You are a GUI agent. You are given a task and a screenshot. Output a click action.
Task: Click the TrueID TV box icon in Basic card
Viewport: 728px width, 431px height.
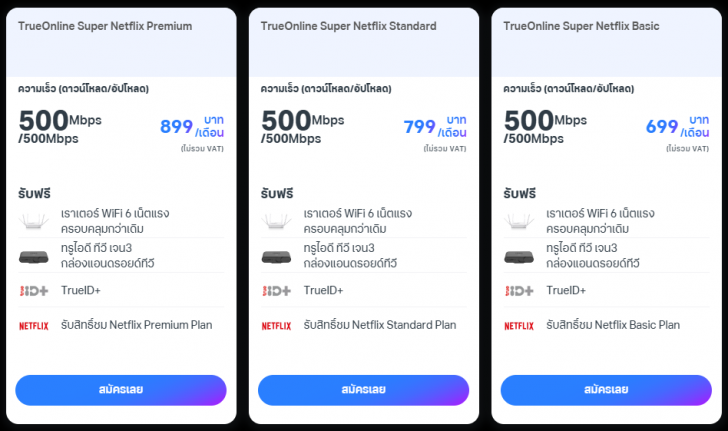click(519, 256)
